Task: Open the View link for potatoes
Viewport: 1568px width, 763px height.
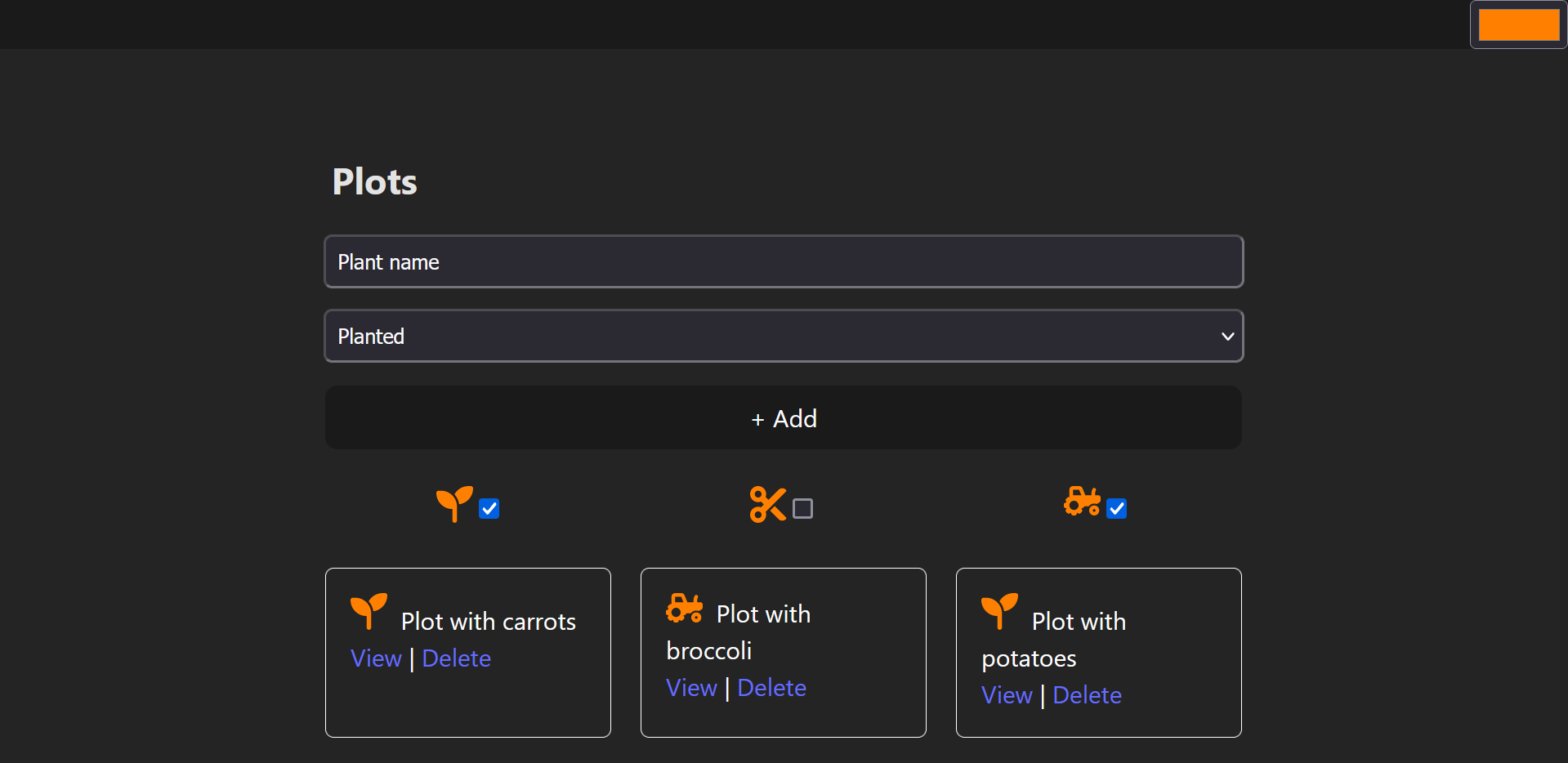Action: tap(1007, 695)
